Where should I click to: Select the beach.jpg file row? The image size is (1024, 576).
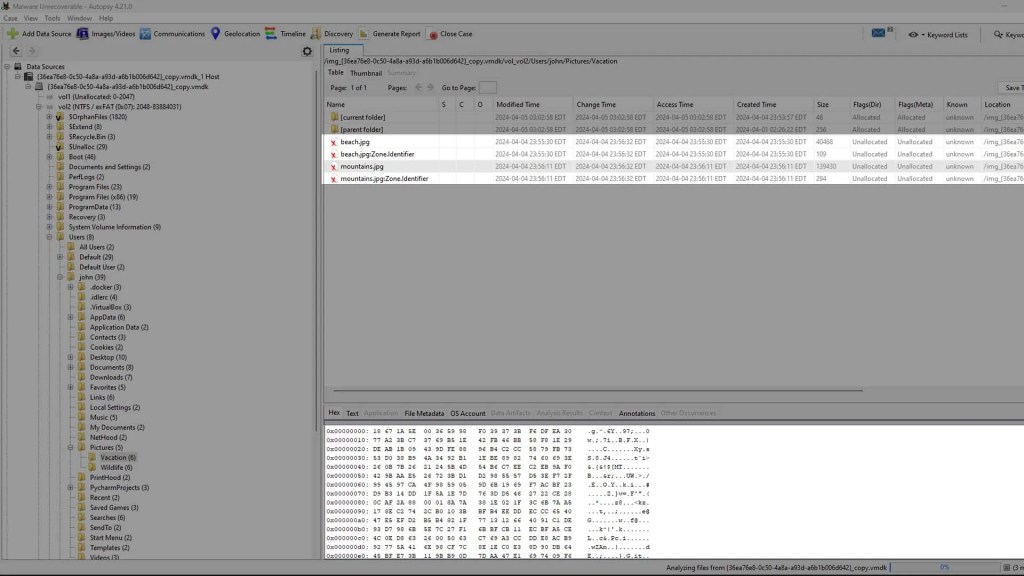pos(355,142)
